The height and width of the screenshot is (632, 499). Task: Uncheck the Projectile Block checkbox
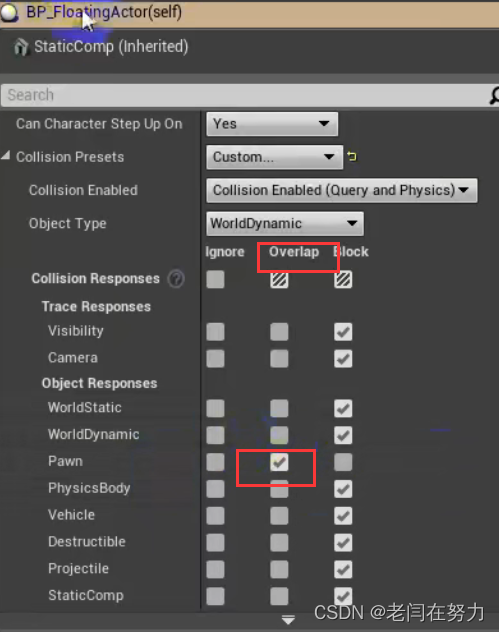click(x=343, y=569)
